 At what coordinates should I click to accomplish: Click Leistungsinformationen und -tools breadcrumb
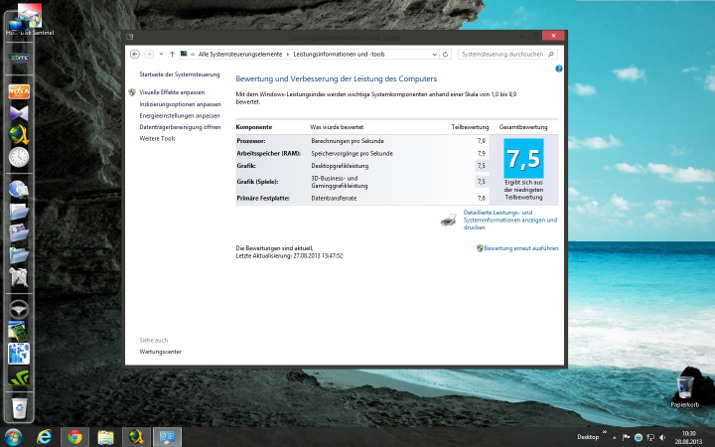pos(339,54)
